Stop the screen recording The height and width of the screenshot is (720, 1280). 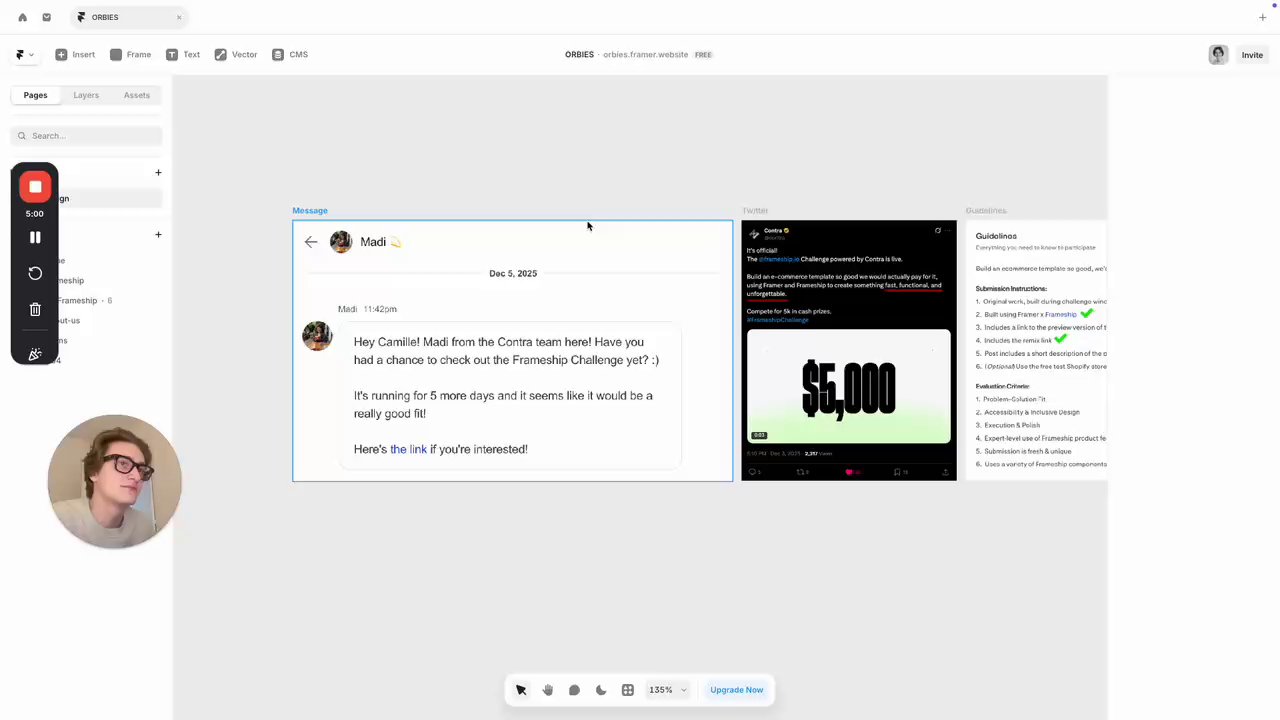click(x=35, y=187)
